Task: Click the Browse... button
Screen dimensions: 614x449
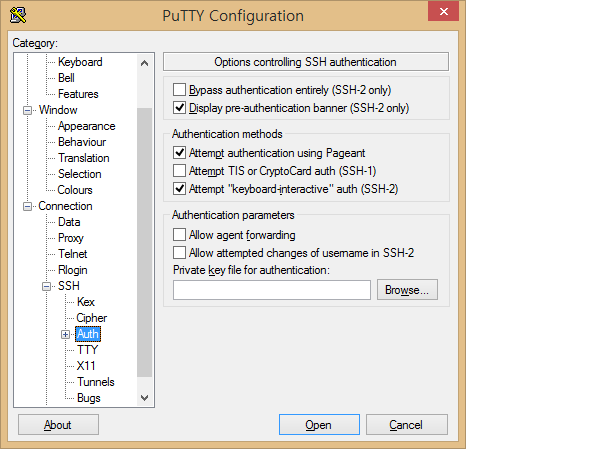Action: (407, 290)
